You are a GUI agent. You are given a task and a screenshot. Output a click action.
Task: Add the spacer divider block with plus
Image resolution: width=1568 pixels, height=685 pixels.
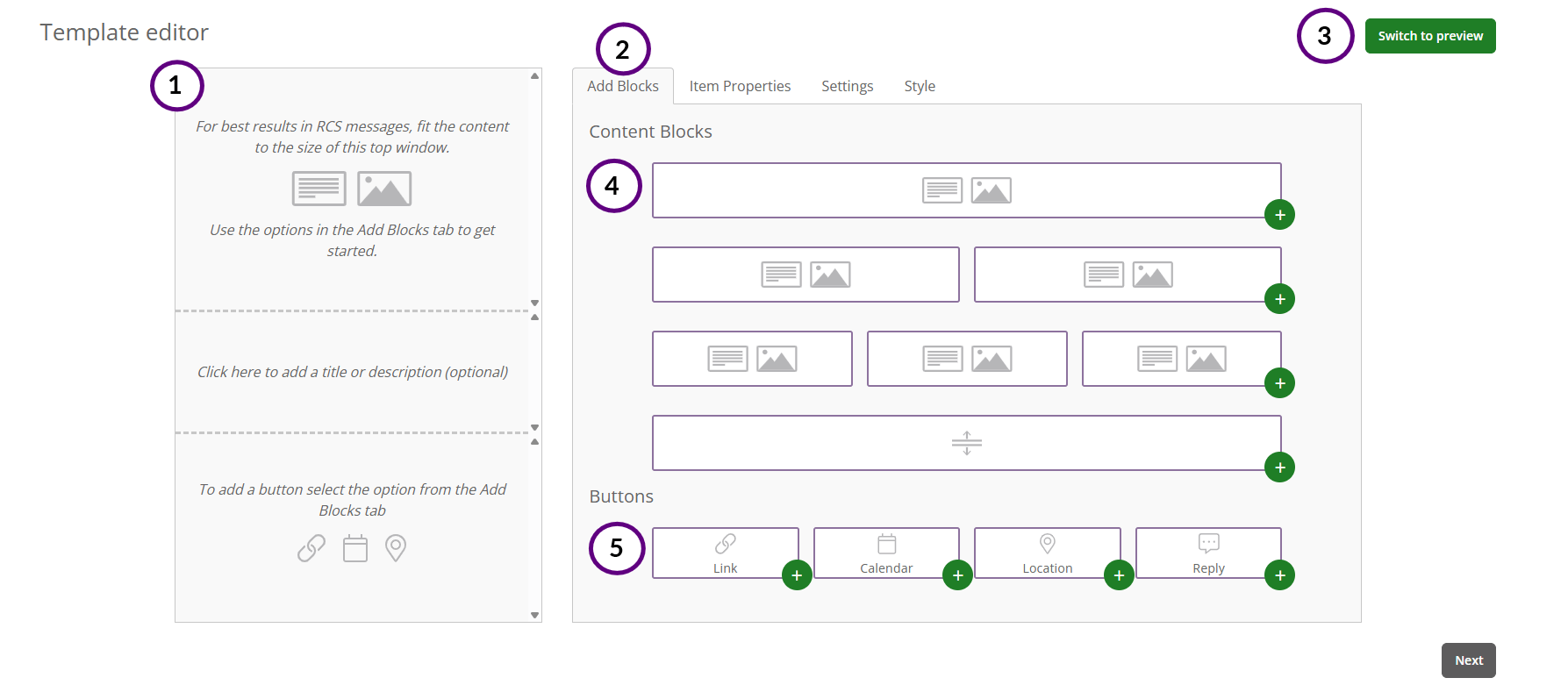(1279, 467)
